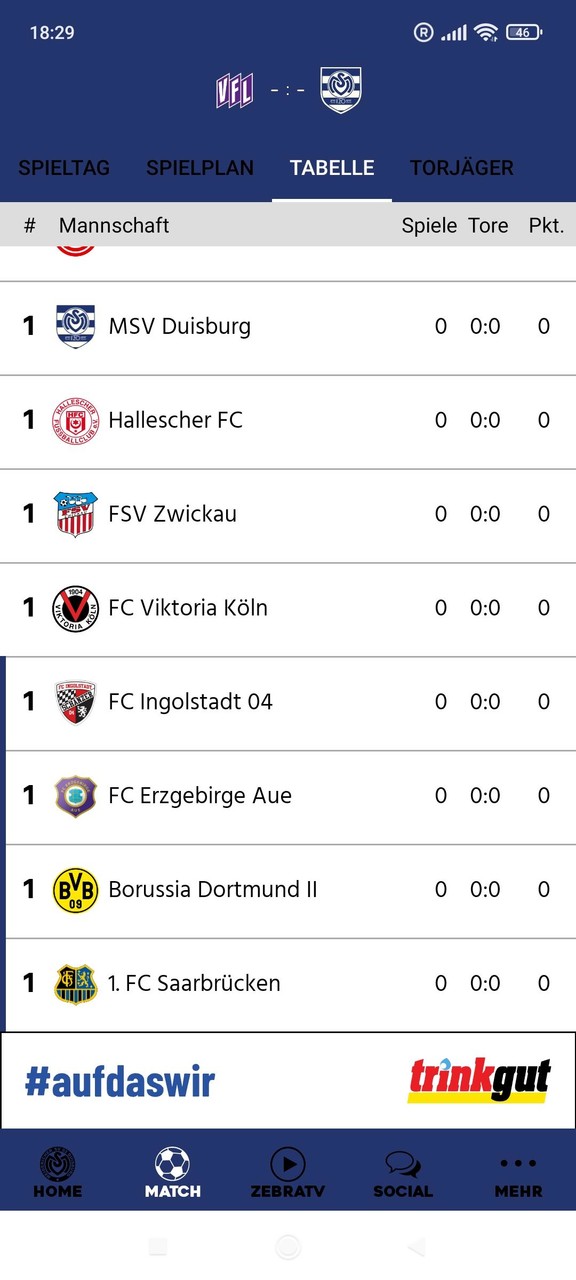Play ZEBRATV using the play button icon
Image resolution: width=576 pixels, height=1280 pixels.
pyautogui.click(x=288, y=1162)
